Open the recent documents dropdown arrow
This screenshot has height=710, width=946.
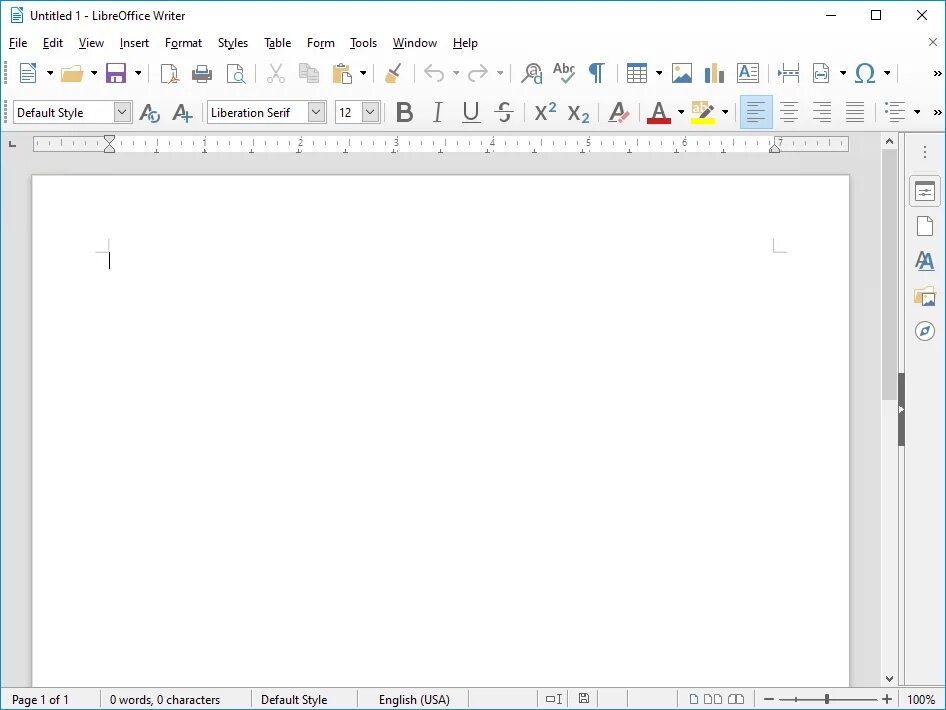(94, 74)
